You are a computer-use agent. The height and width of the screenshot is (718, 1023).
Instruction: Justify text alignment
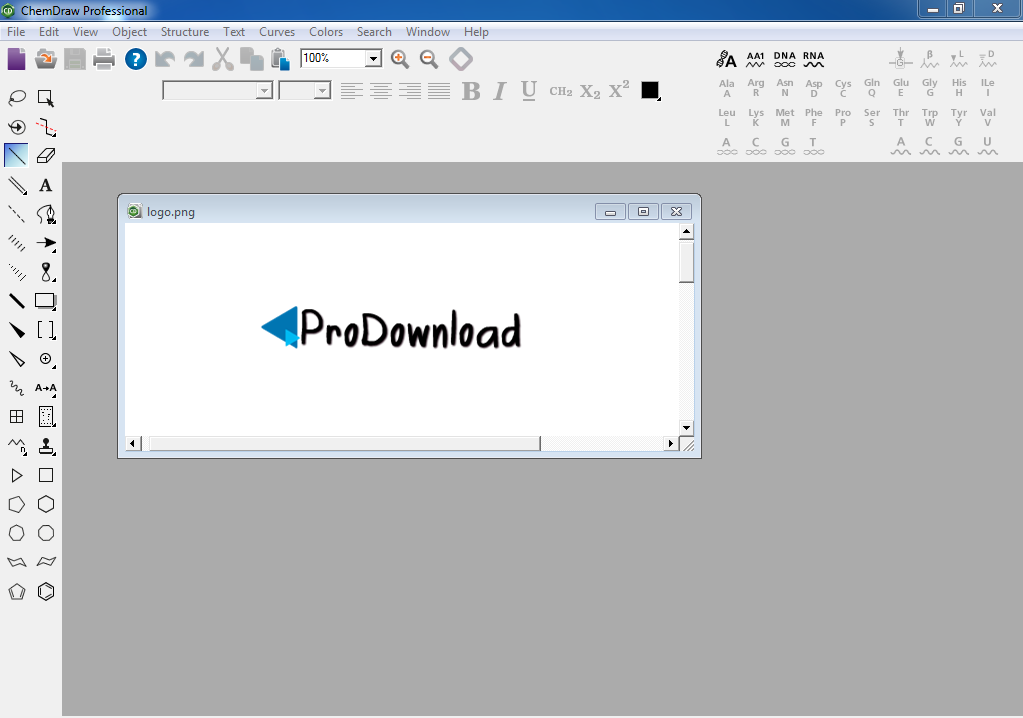[439, 91]
